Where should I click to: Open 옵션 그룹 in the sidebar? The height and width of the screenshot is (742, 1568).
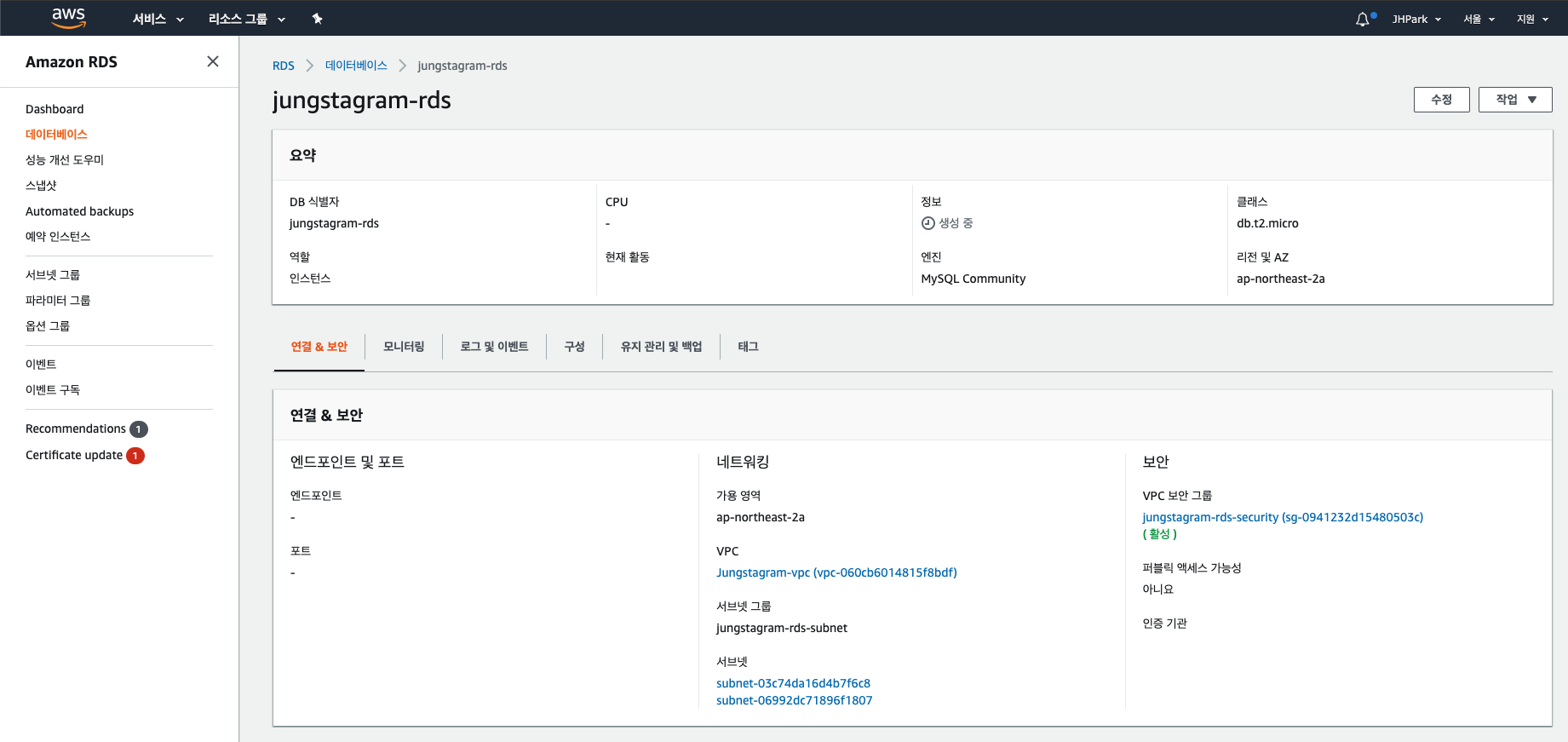click(48, 326)
